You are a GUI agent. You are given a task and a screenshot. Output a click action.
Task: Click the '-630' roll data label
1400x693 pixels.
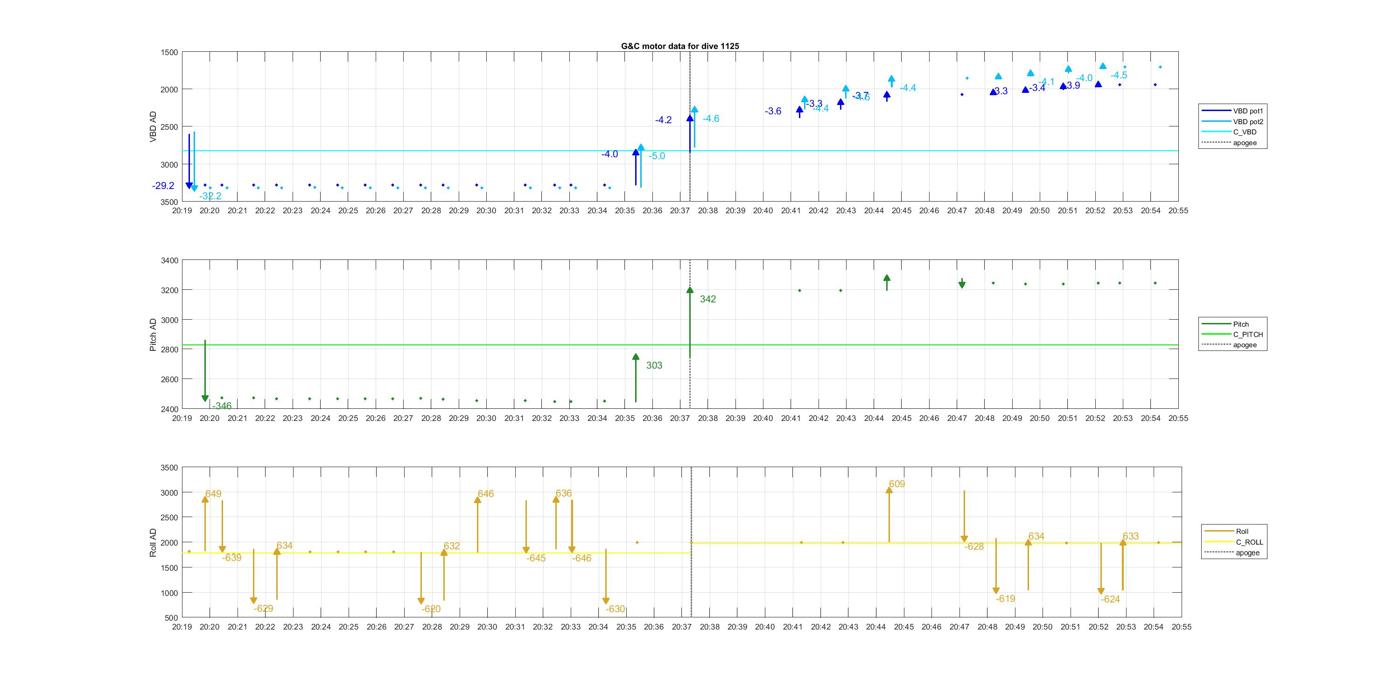(615, 609)
